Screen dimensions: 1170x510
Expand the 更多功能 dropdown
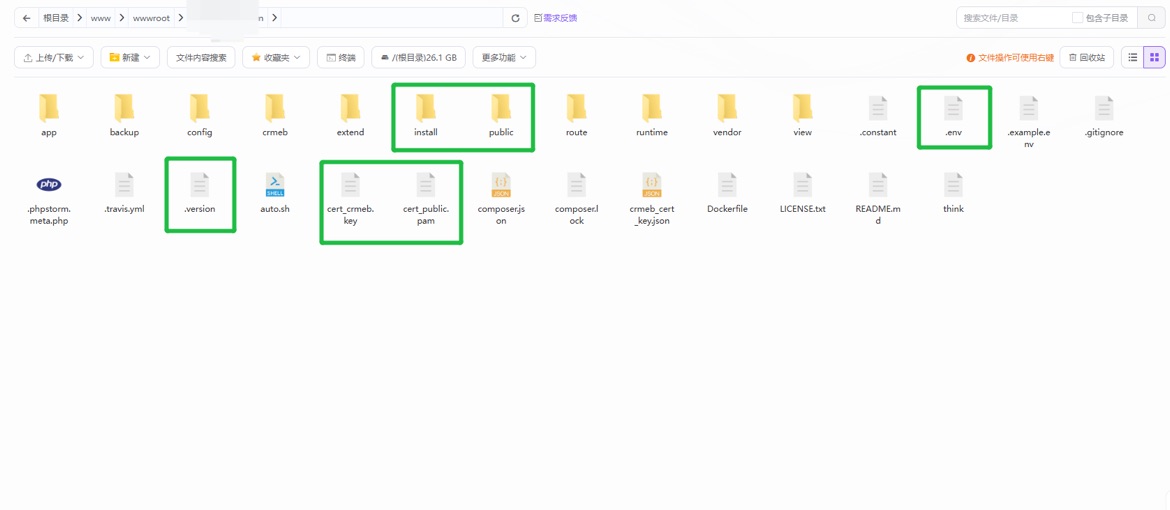[504, 57]
